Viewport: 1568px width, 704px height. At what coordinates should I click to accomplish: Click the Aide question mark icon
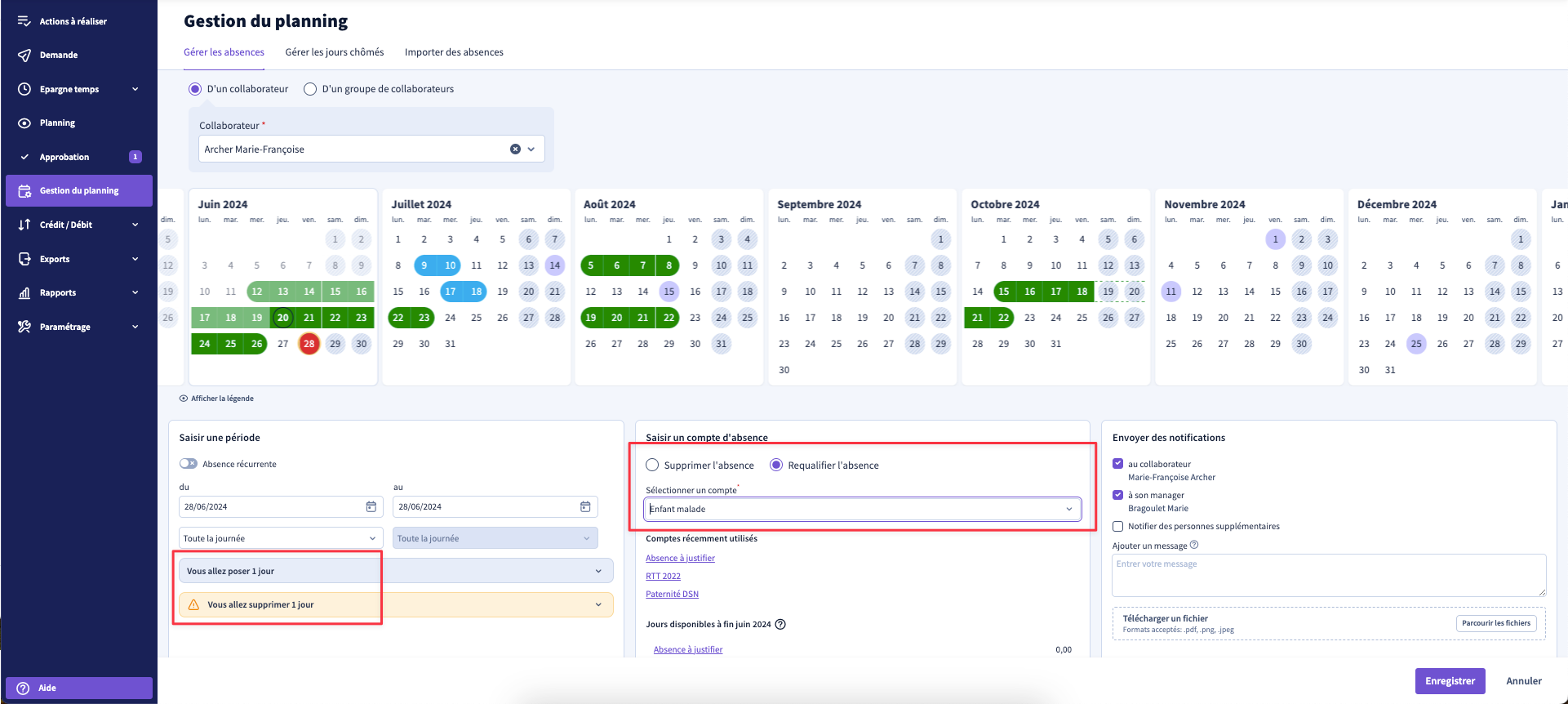click(x=23, y=688)
